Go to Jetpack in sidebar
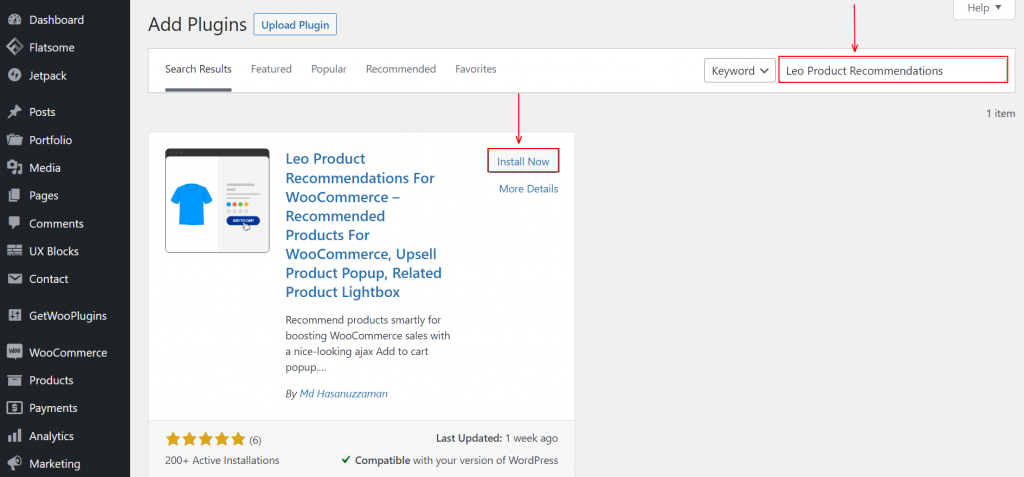1024x477 pixels. tap(48, 76)
